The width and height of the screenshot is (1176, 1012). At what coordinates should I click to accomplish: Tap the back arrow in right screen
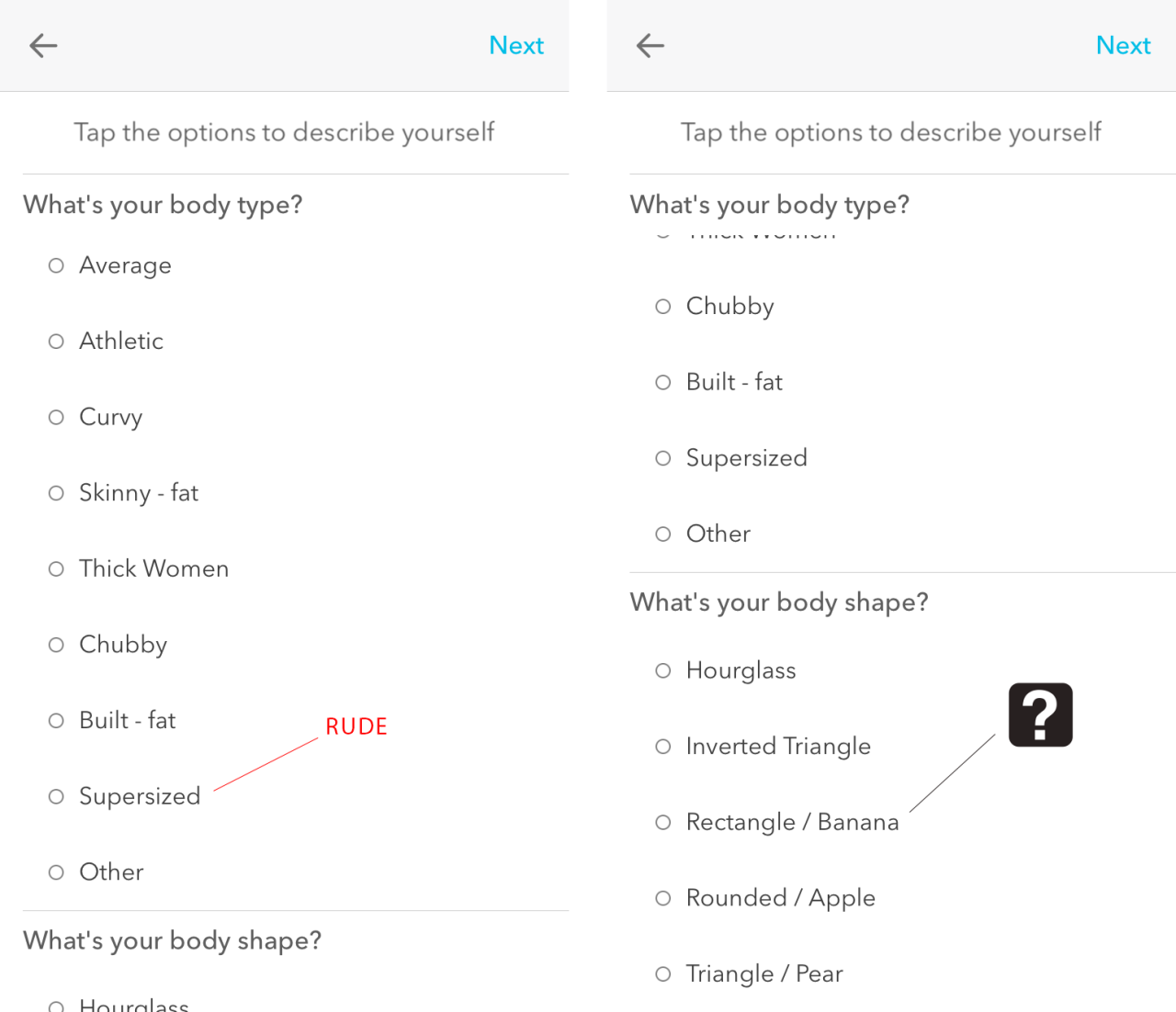pyautogui.click(x=650, y=45)
